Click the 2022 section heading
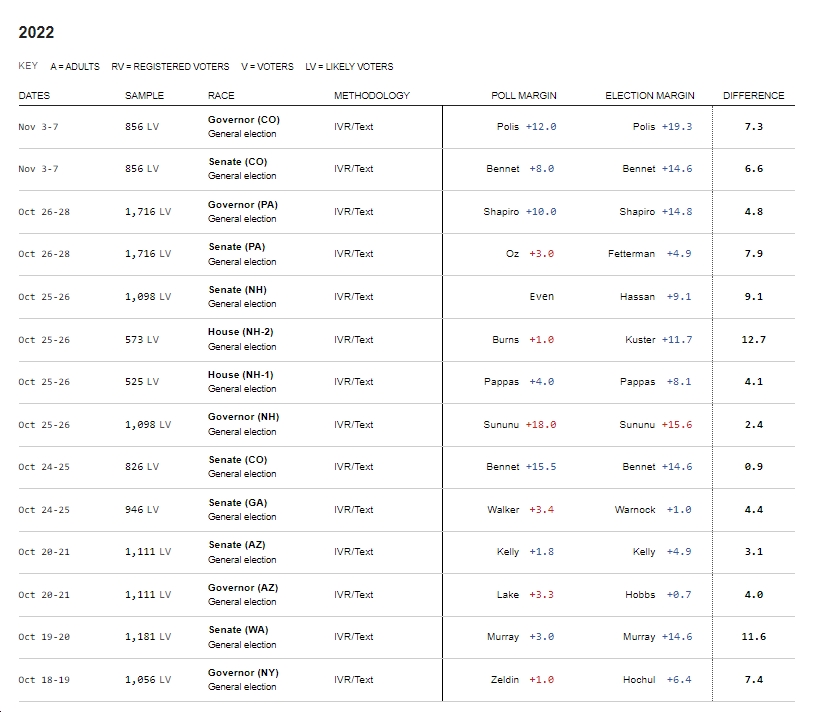 [36, 32]
